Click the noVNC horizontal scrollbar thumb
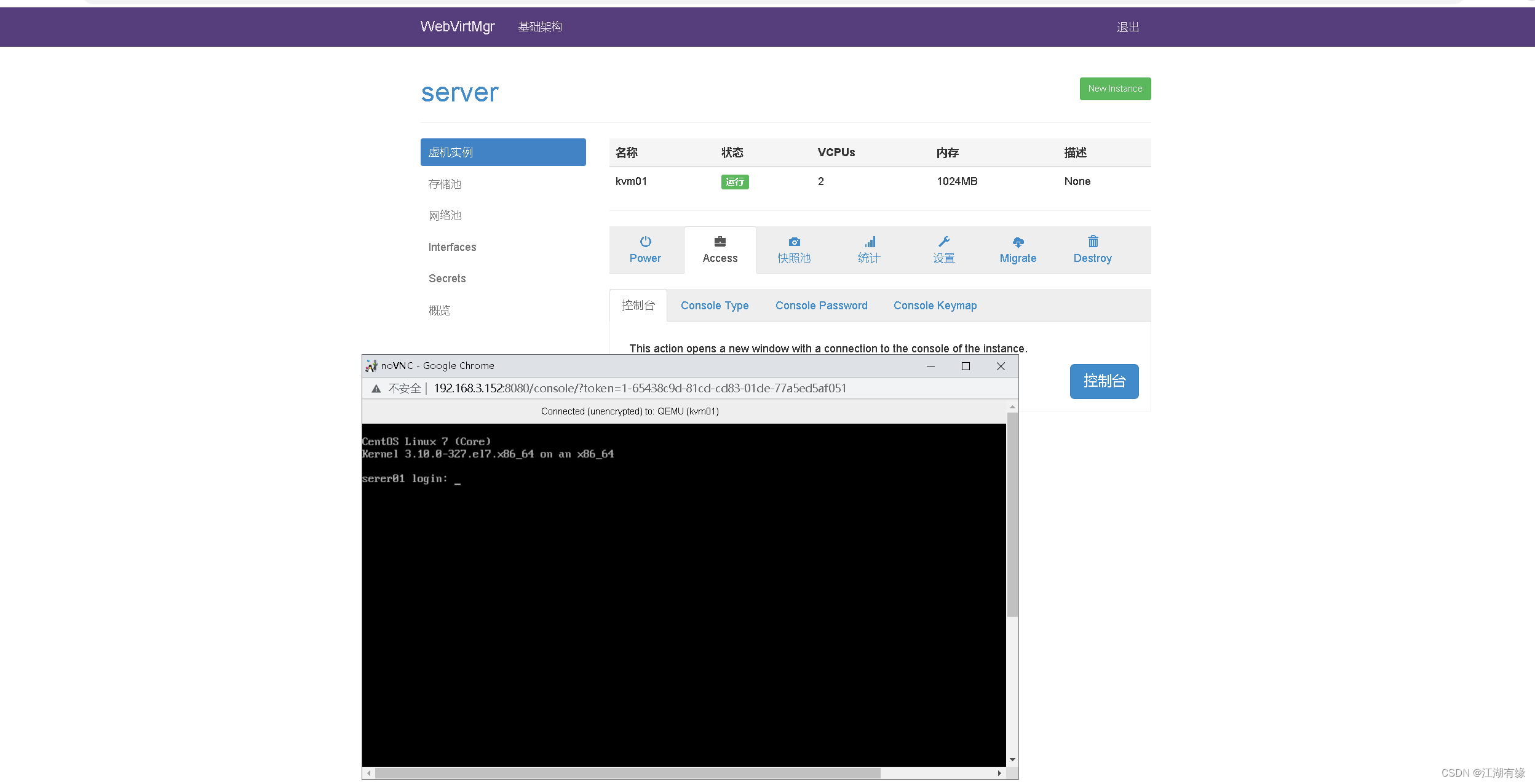The image size is (1535, 784). (x=627, y=773)
